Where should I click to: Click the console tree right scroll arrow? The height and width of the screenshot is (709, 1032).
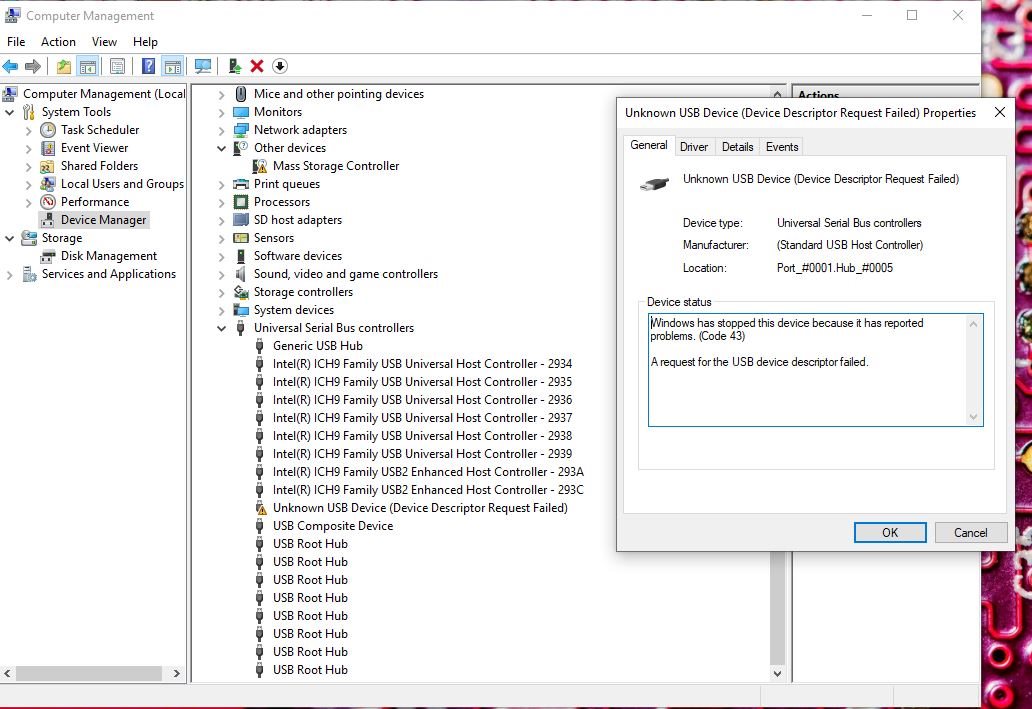pos(176,673)
